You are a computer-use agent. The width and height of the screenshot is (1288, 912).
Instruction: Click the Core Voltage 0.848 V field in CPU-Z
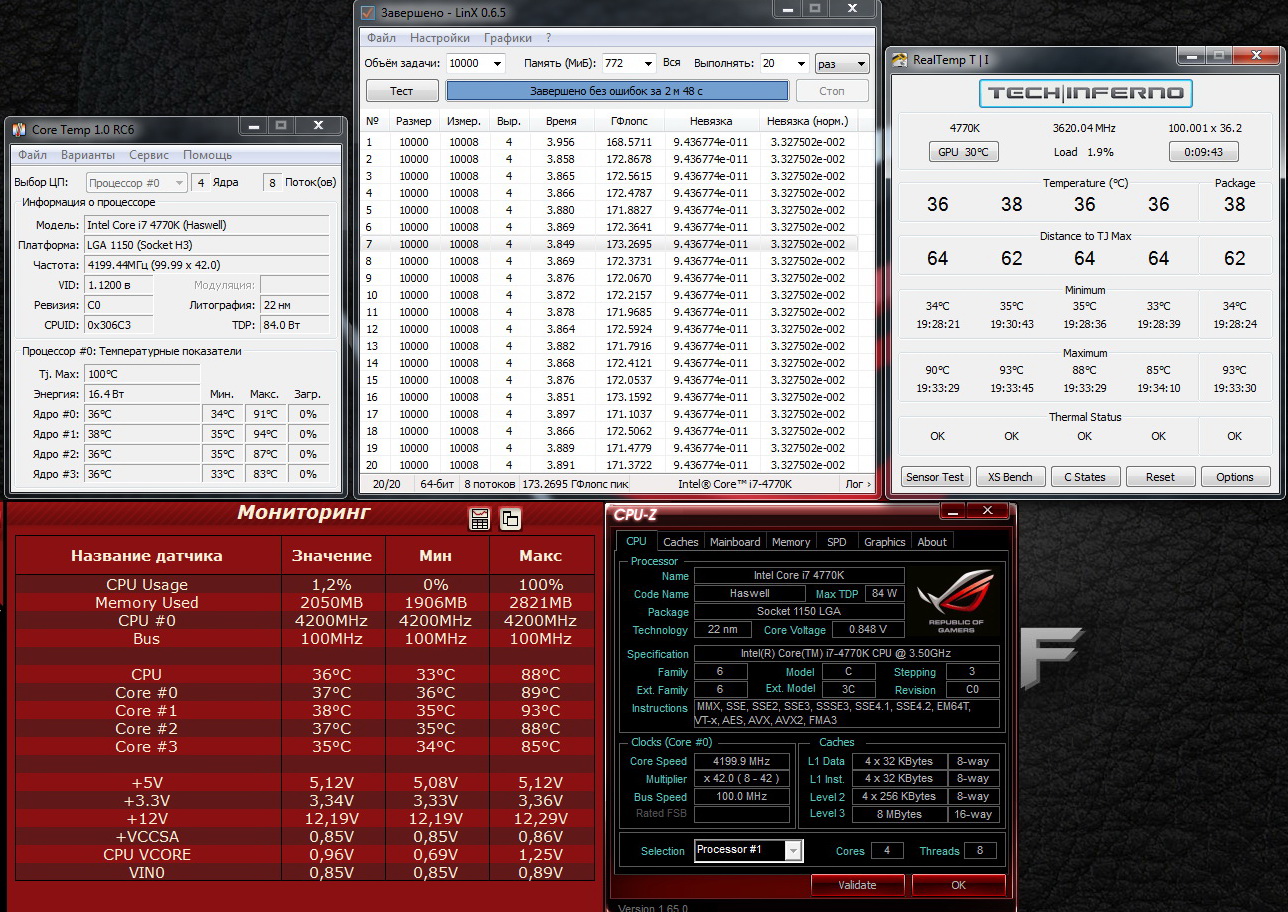(x=866, y=630)
